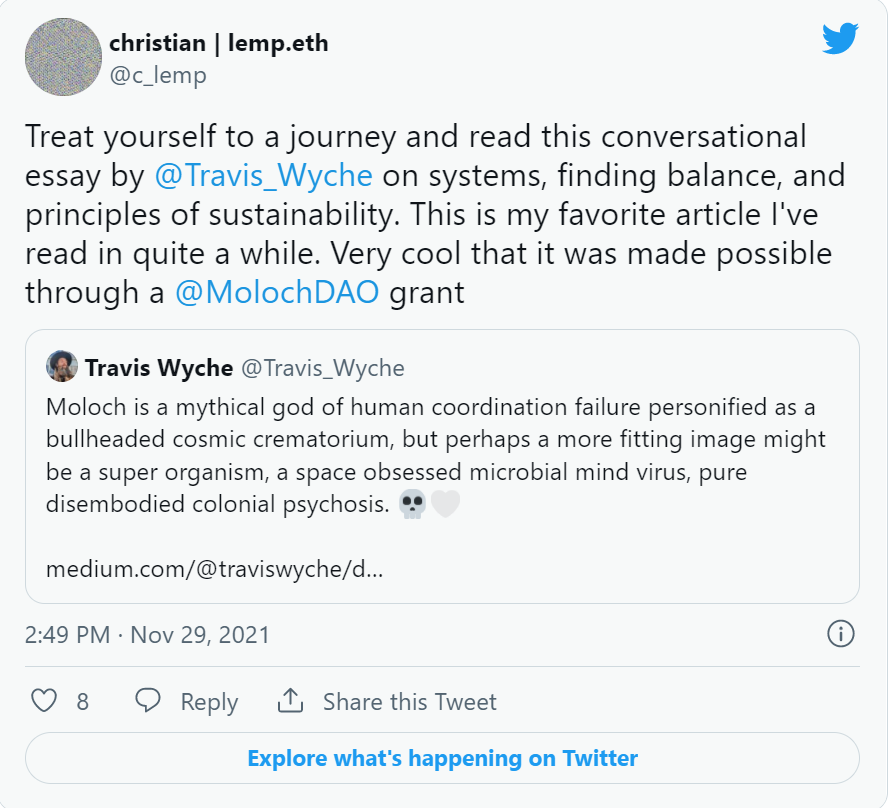890x808 pixels.
Task: Click the share upload arrow icon
Action: click(x=290, y=700)
